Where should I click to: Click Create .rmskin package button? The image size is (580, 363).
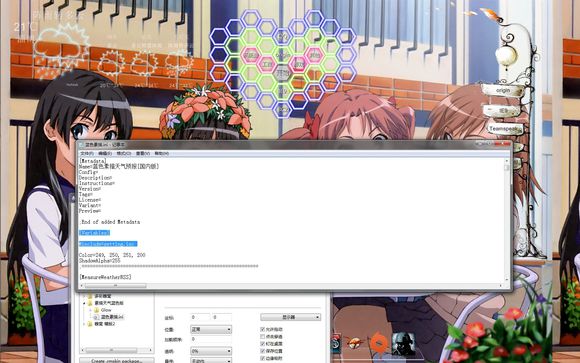click(117, 360)
